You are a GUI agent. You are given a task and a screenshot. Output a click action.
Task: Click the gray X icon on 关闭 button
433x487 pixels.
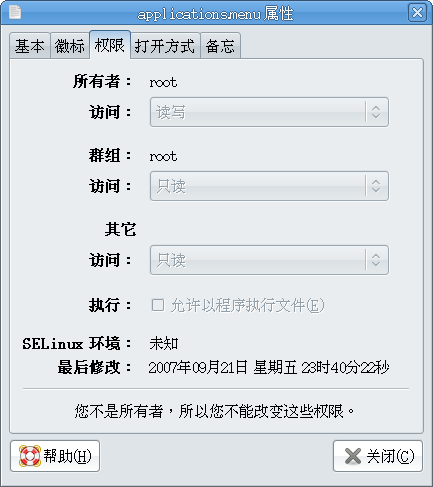(353, 456)
